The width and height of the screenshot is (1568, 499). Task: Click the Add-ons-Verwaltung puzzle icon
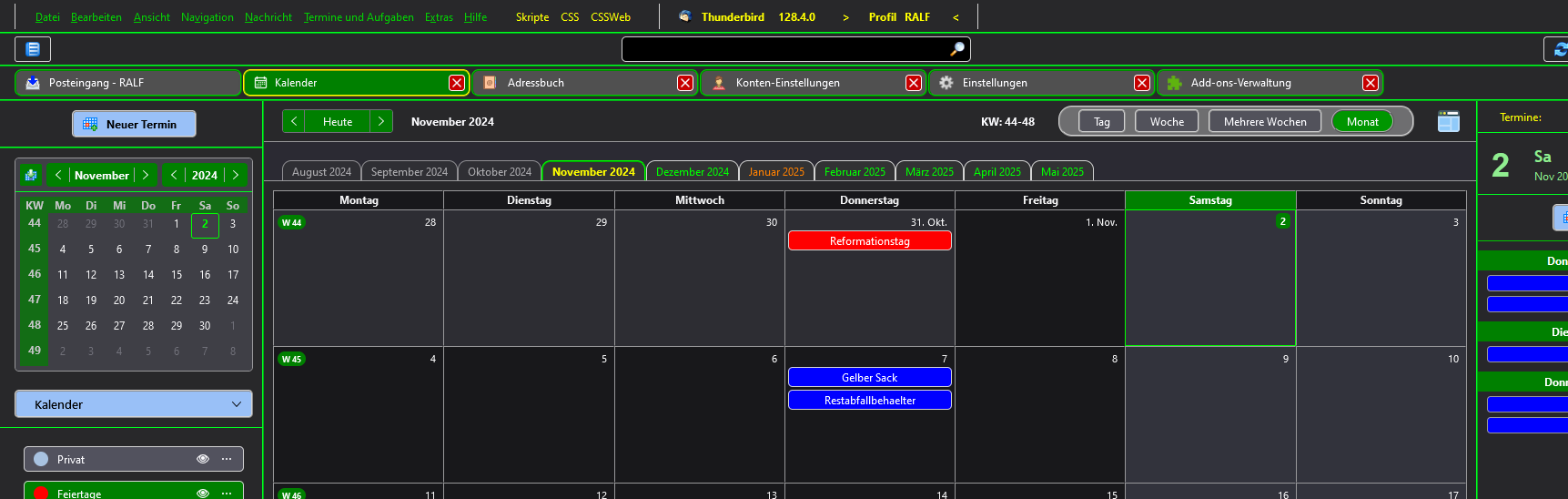click(1174, 83)
